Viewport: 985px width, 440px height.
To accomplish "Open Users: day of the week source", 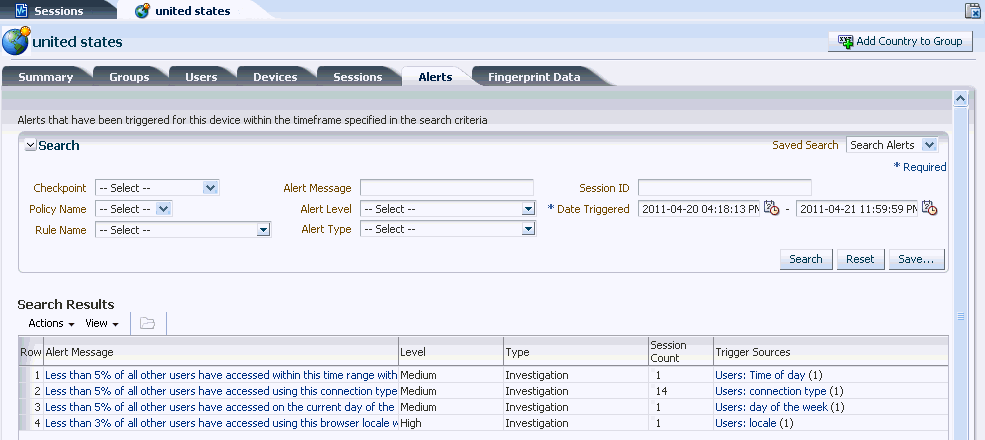I will coord(771,407).
